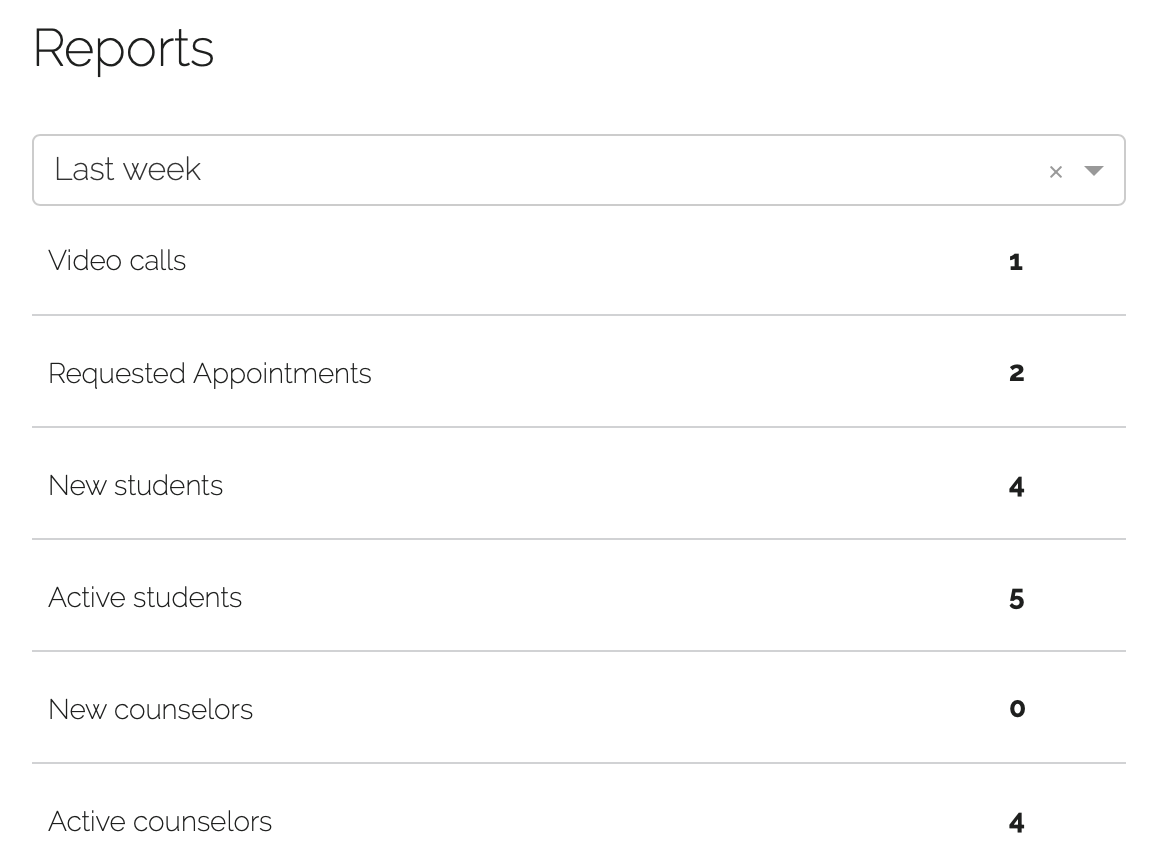Select the New counselors row label
1154x868 pixels.
(x=150, y=710)
